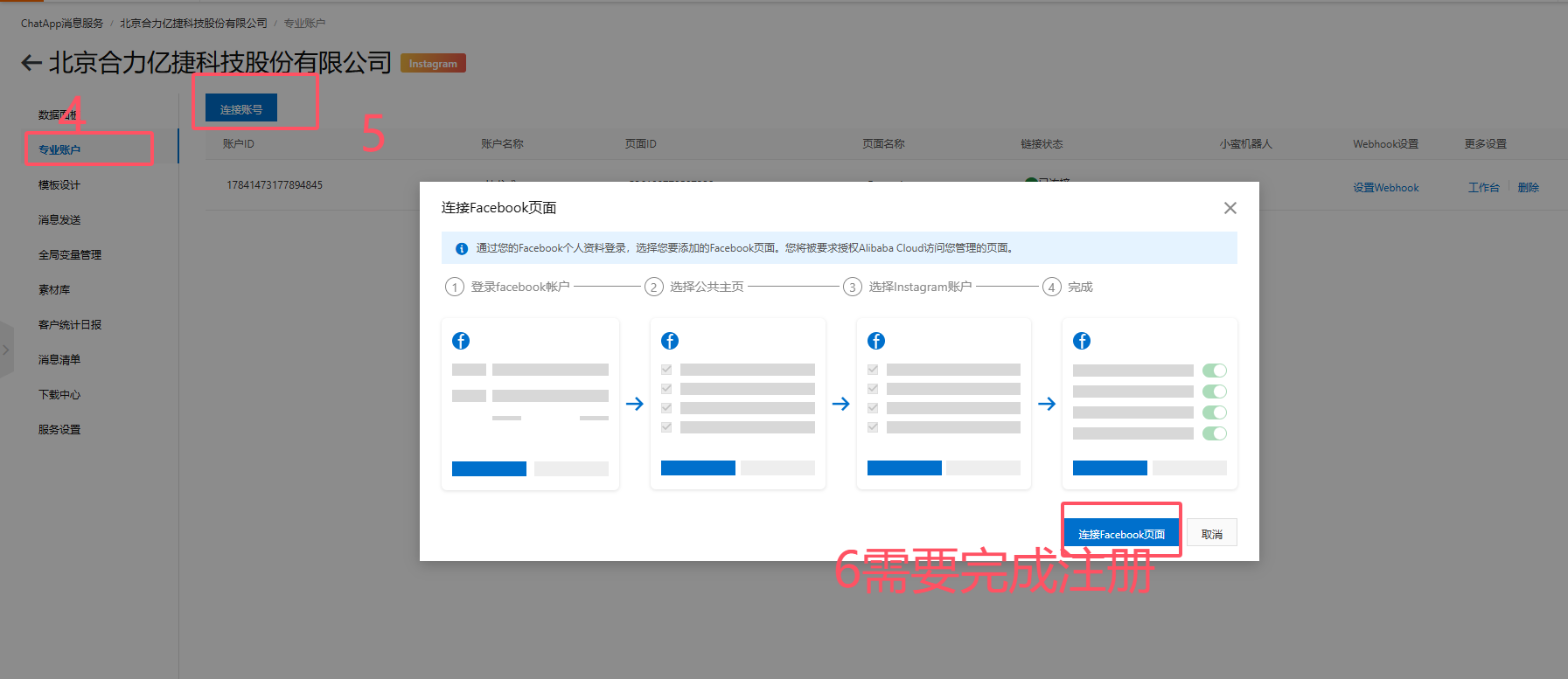
Task: Click step 2 circle 选择公共主页
Action: pyautogui.click(x=654, y=287)
